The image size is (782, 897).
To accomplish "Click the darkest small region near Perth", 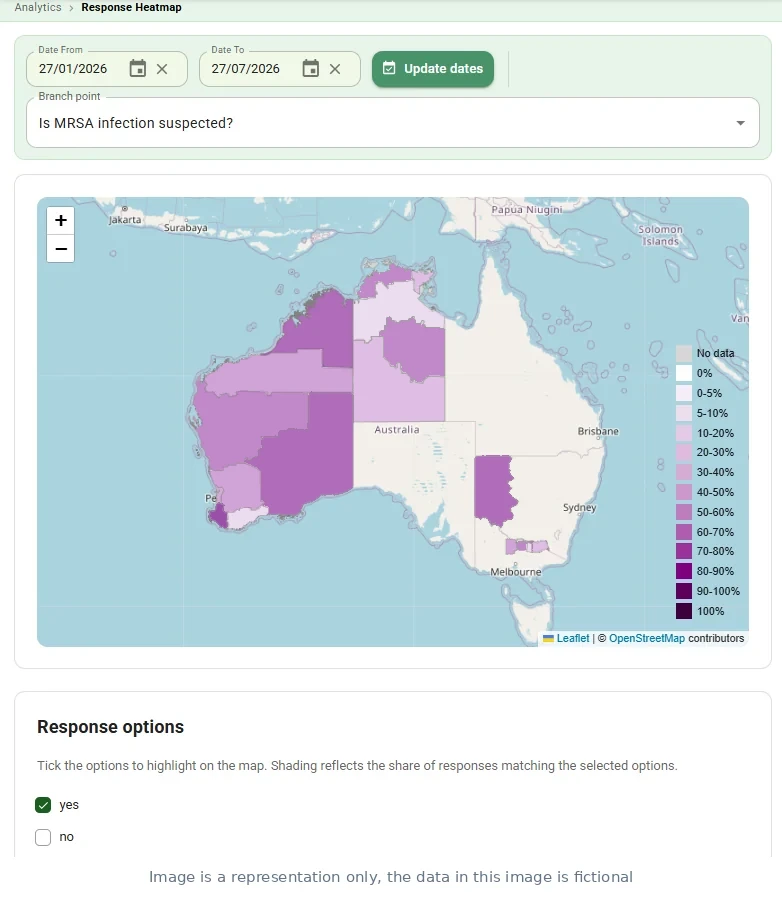I will [x=218, y=516].
